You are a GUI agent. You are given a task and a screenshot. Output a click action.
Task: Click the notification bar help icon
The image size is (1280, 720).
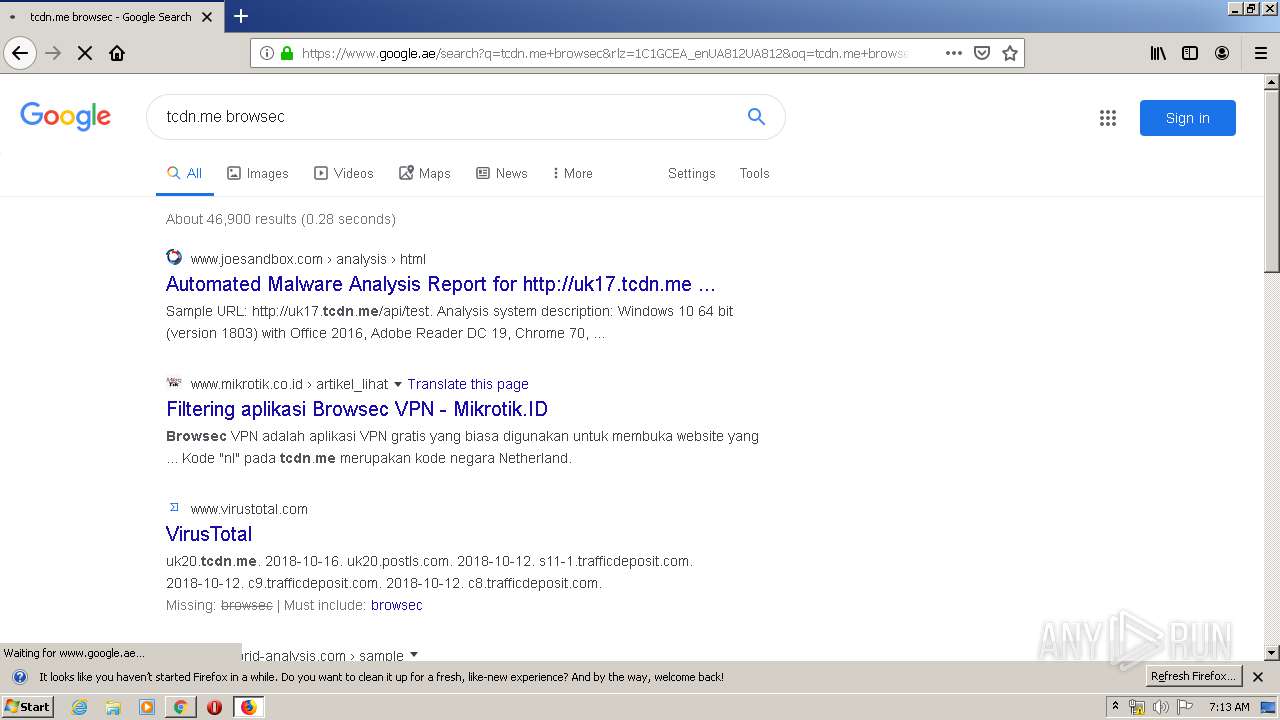pyautogui.click(x=19, y=677)
